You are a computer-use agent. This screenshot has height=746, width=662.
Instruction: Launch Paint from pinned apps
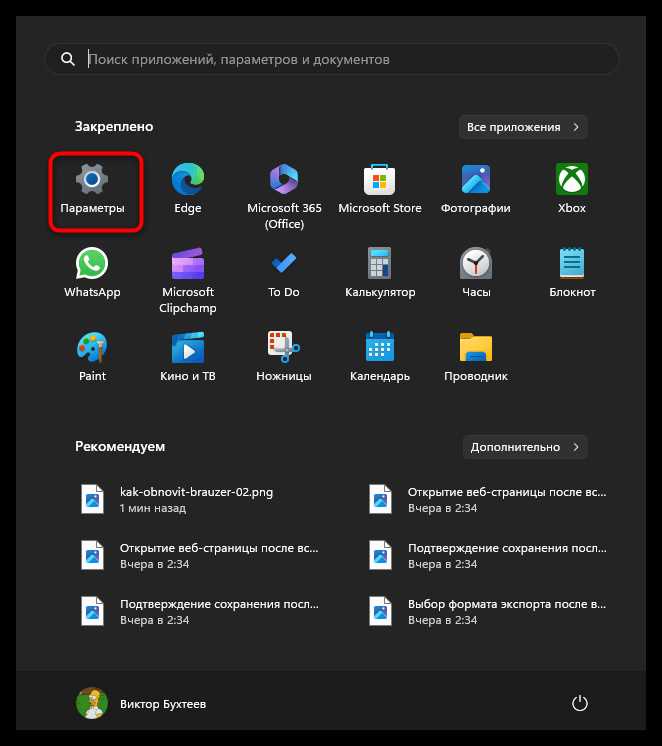[x=92, y=357]
